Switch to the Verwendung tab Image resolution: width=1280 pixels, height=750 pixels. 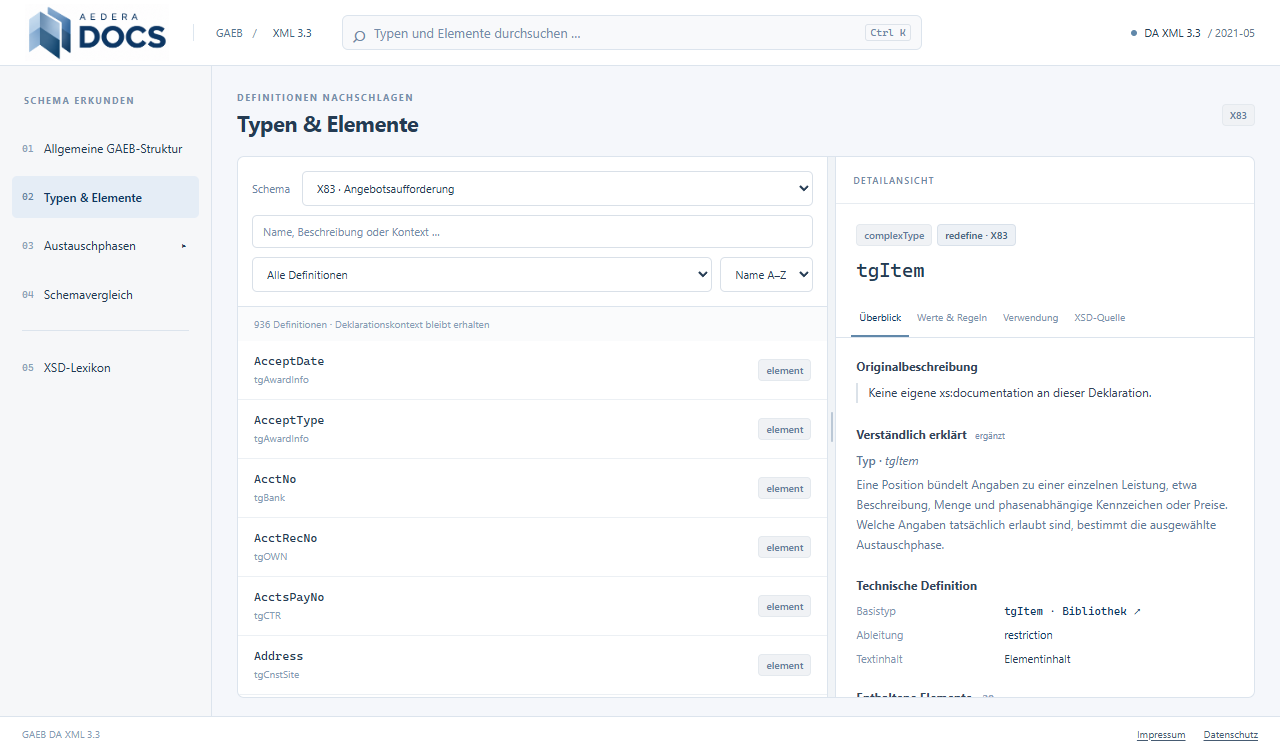click(x=1030, y=318)
